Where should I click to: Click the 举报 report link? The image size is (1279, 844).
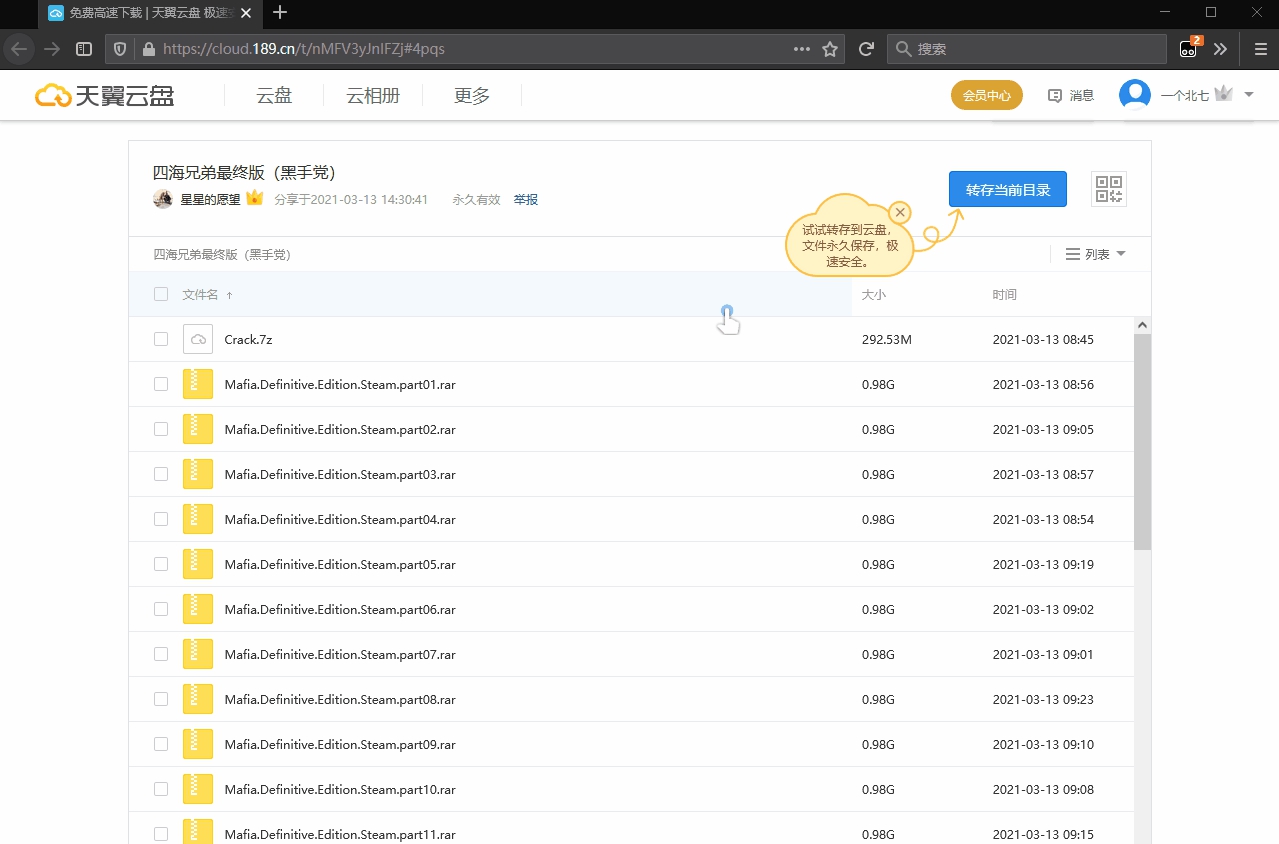(525, 199)
